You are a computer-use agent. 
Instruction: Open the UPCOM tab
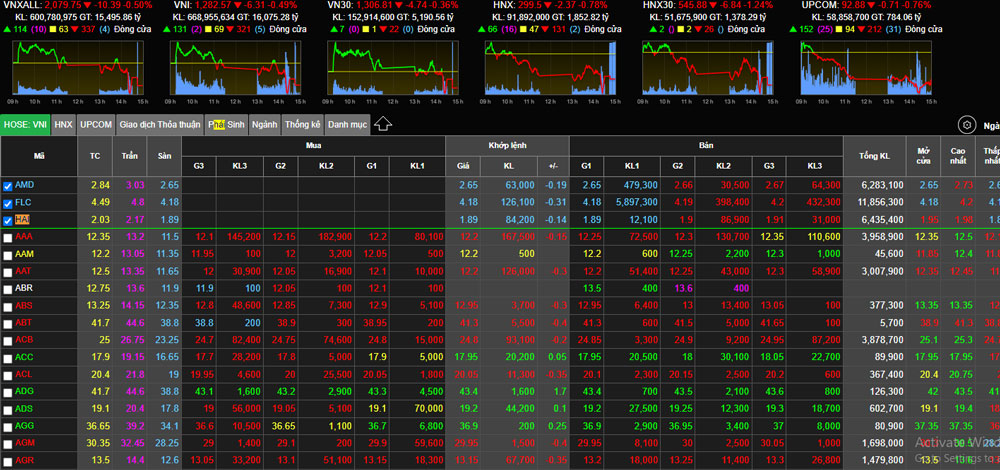point(97,125)
